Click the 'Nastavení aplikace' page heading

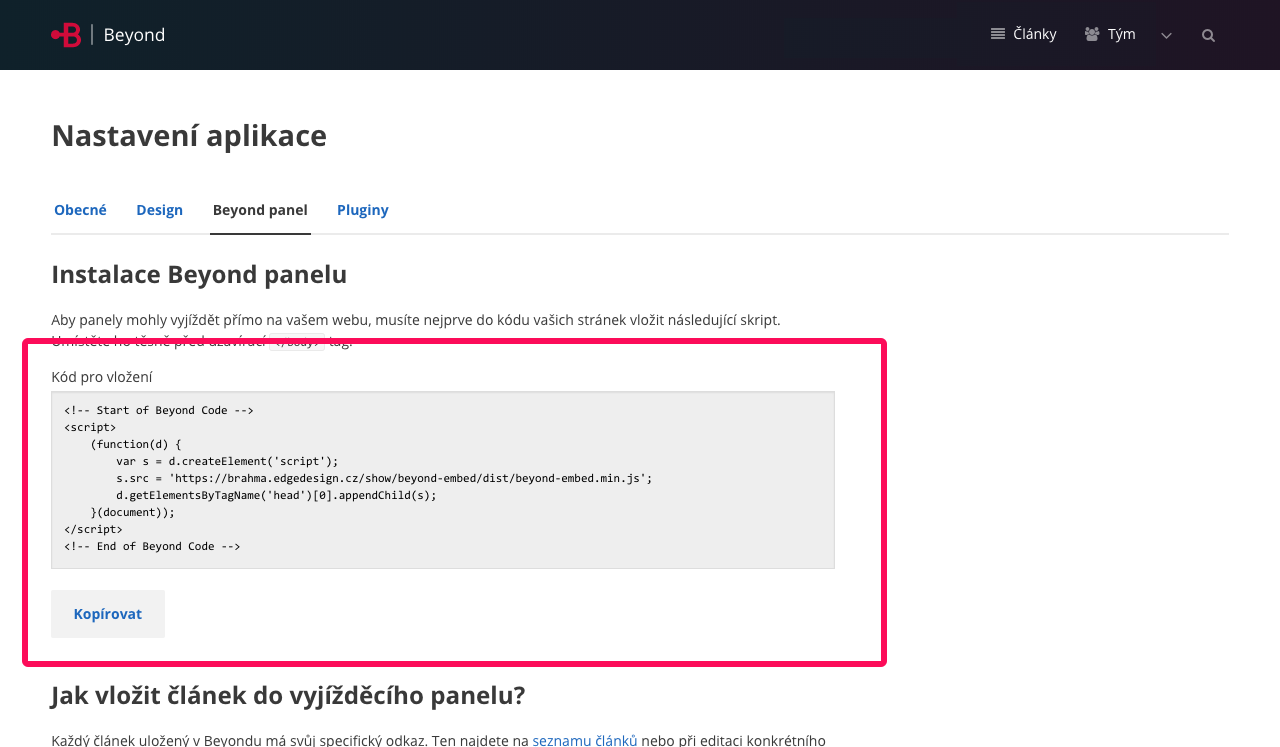point(189,135)
